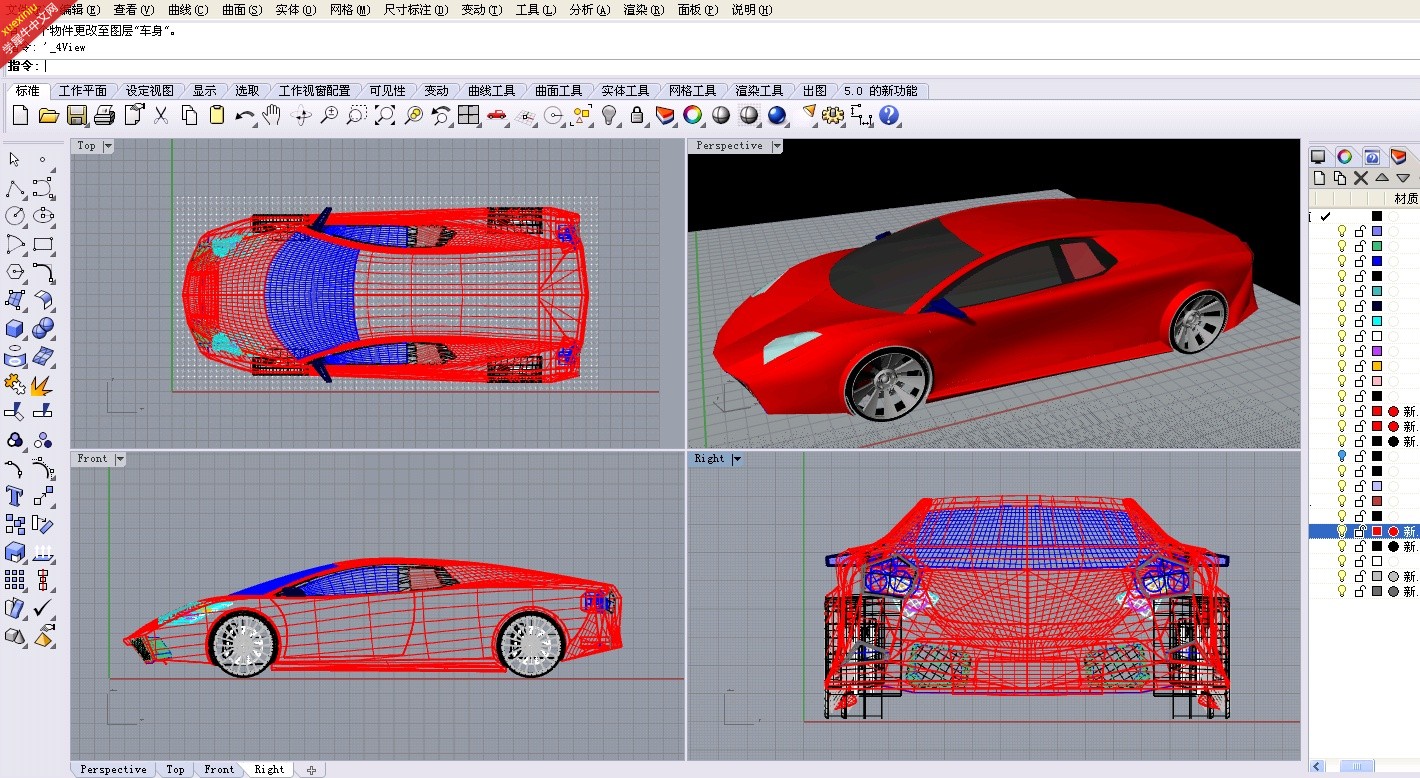Click the toolbar light bulb hide-objects icon
The width and height of the screenshot is (1420, 778).
(609, 116)
